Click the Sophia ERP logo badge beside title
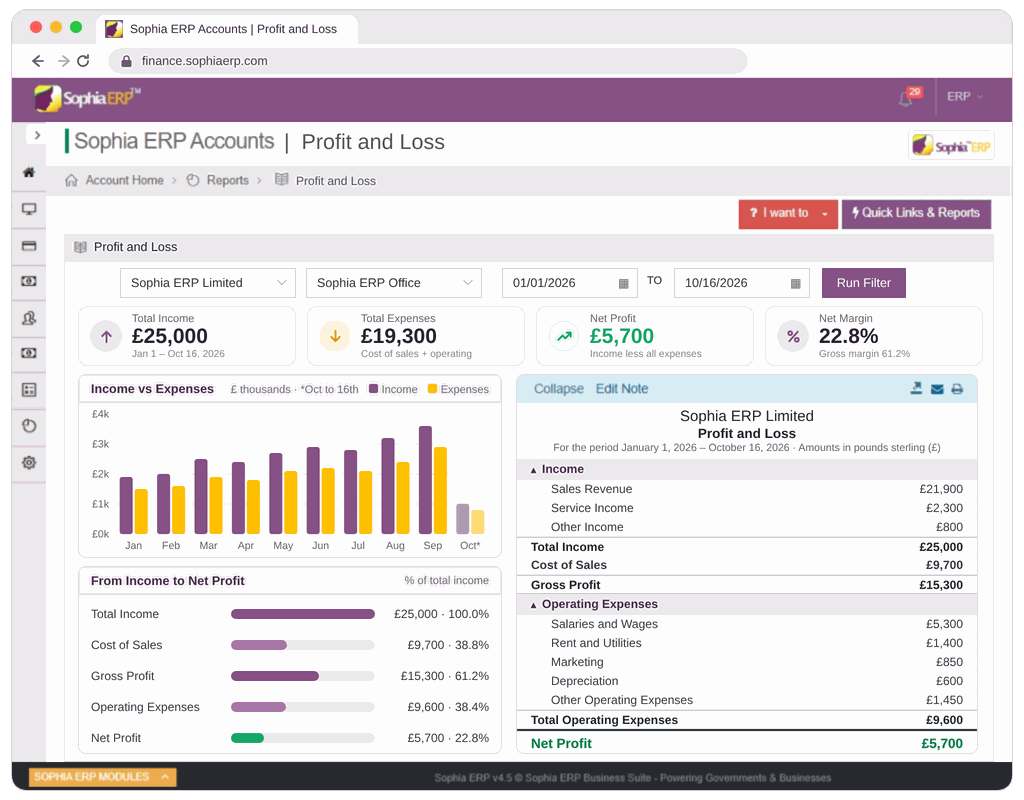1024x800 pixels. pos(951,145)
